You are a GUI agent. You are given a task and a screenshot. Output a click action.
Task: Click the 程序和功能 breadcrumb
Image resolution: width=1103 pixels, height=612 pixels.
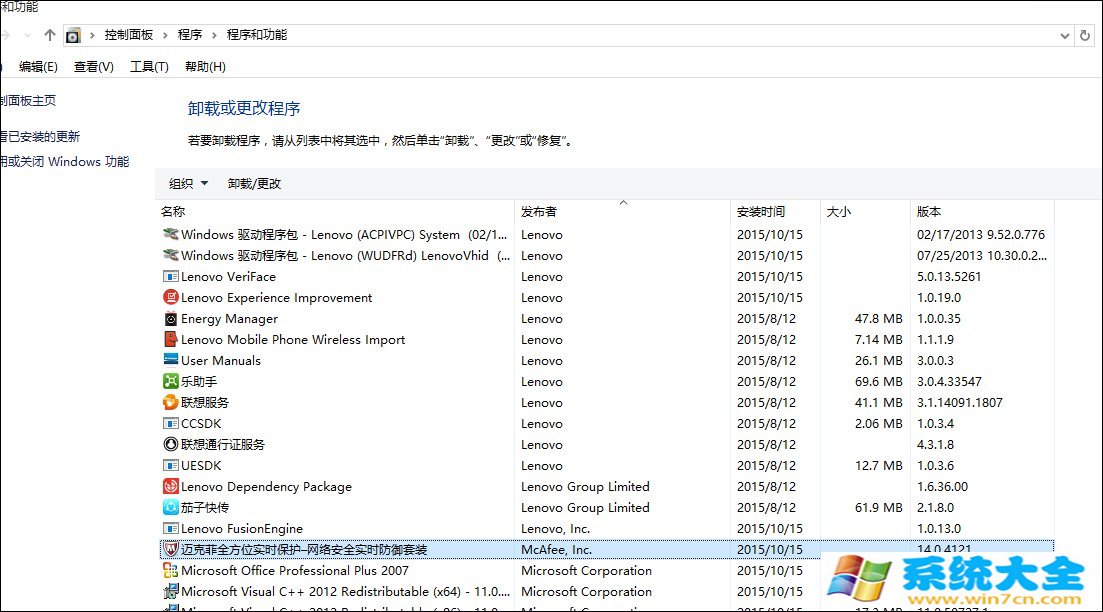tap(257, 35)
